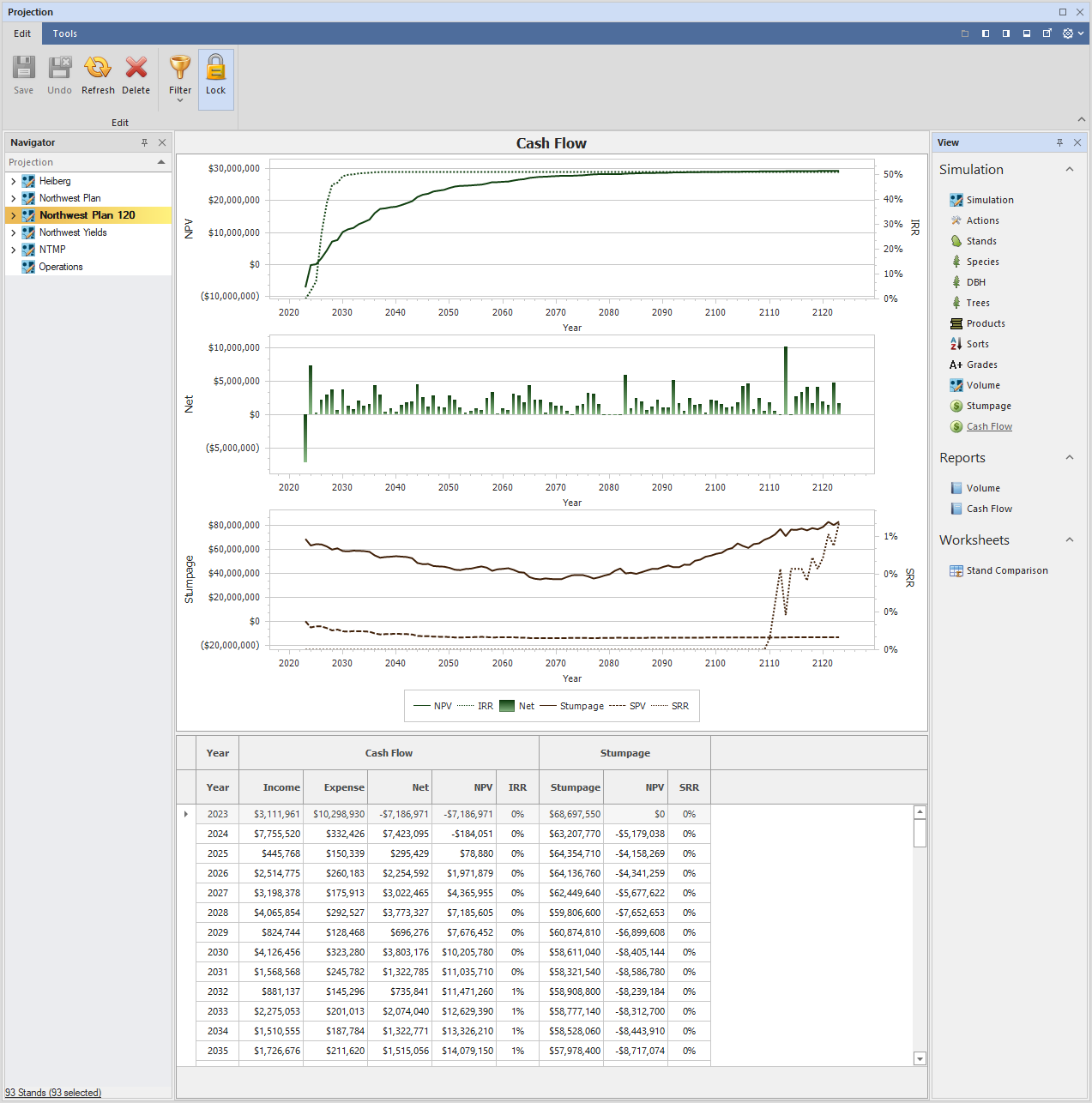Click the Income column header
The image size is (1092, 1103).
[271, 787]
